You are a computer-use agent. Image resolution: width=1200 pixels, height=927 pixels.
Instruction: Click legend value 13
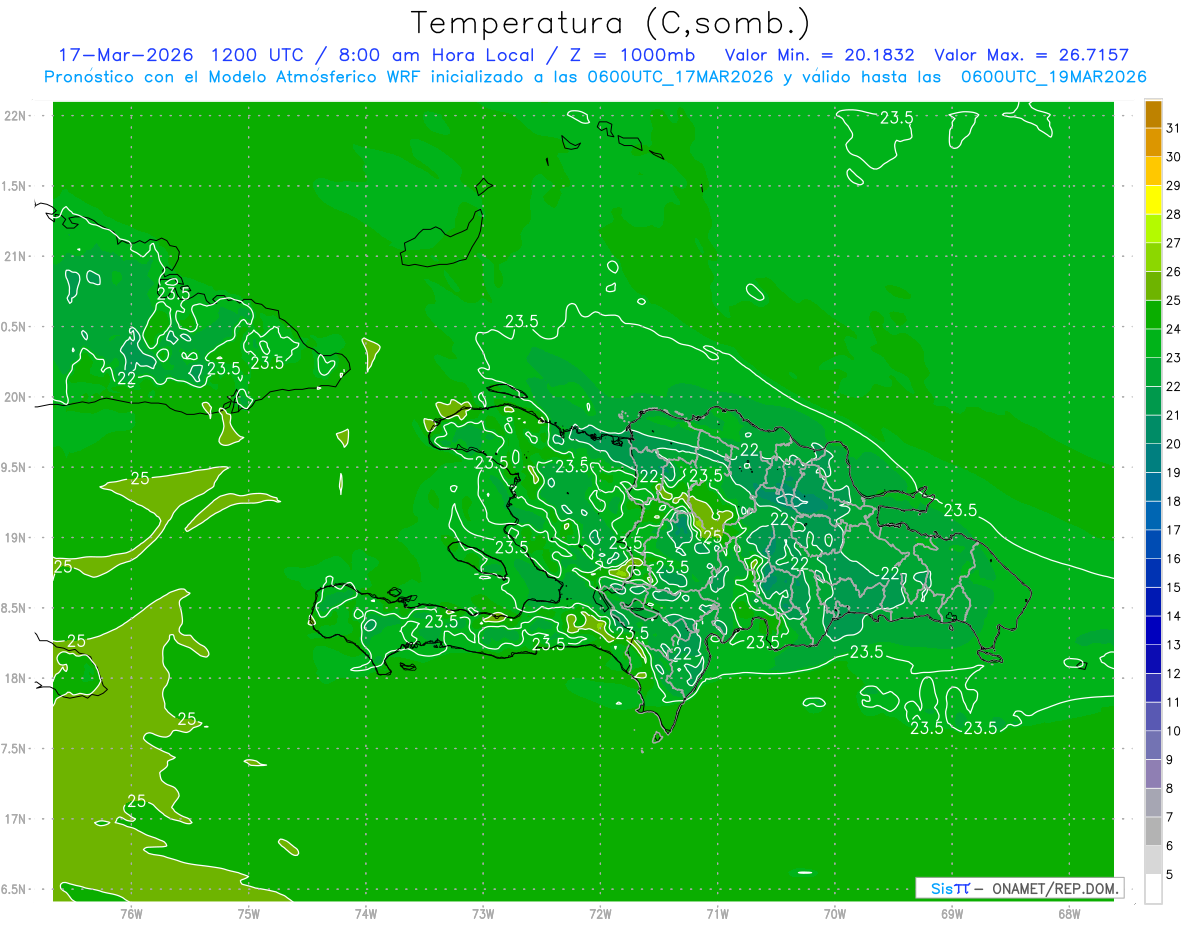[1174, 645]
